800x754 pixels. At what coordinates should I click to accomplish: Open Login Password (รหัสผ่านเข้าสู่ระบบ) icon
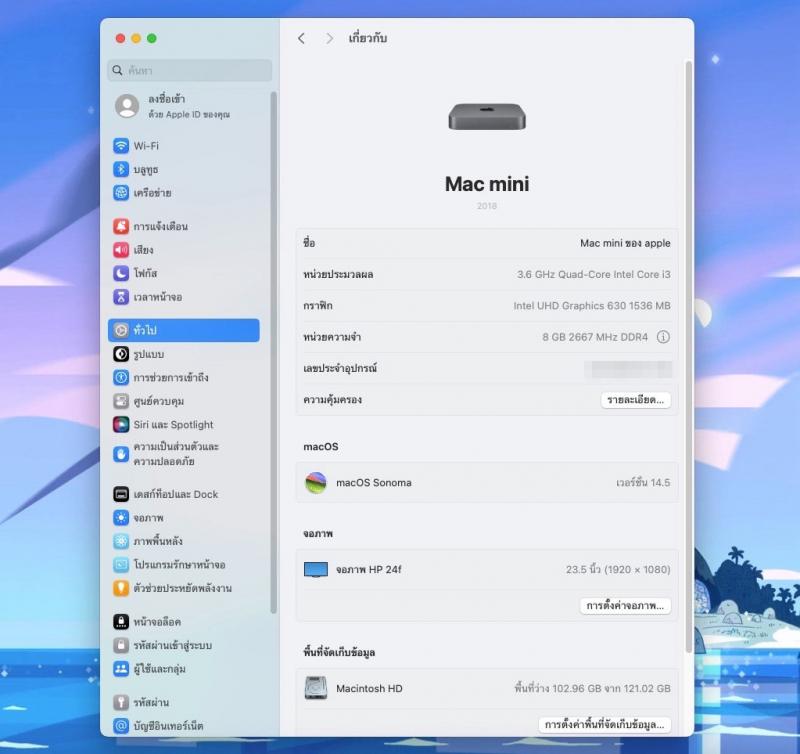coord(121,645)
